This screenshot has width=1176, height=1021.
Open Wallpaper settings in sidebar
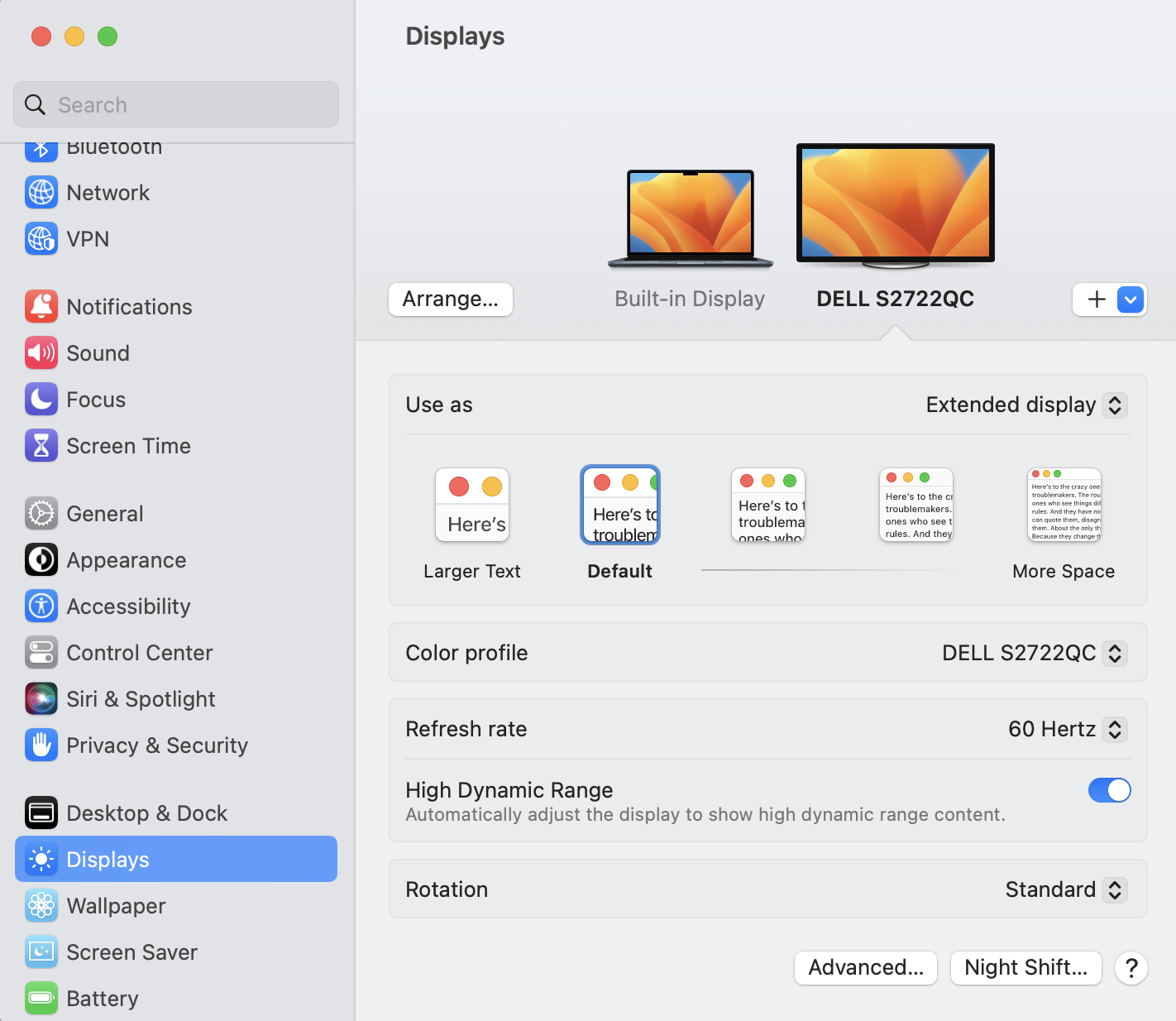[176, 905]
